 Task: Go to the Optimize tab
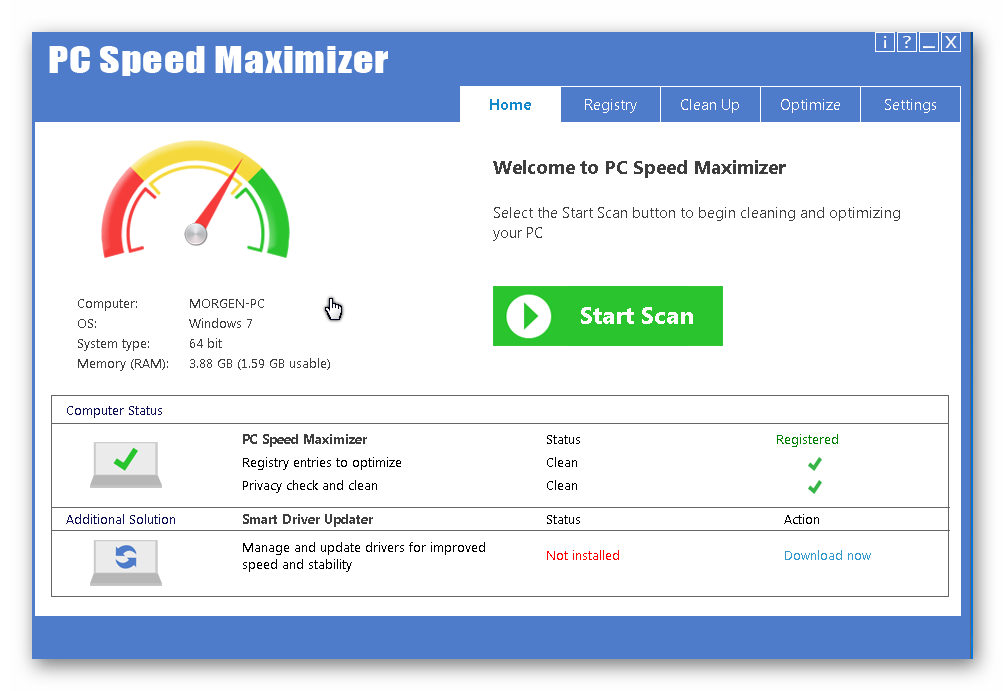[x=810, y=104]
